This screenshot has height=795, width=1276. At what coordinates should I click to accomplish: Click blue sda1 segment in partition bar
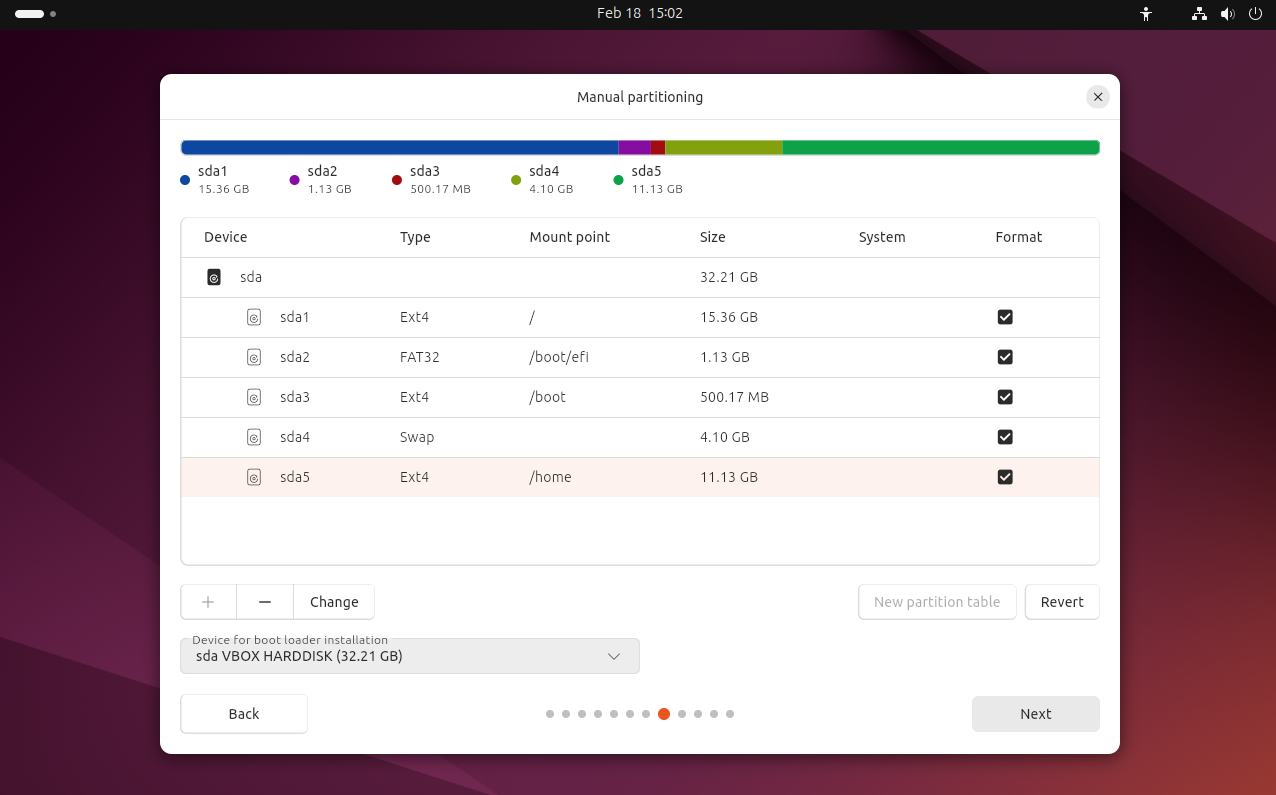[x=400, y=147]
